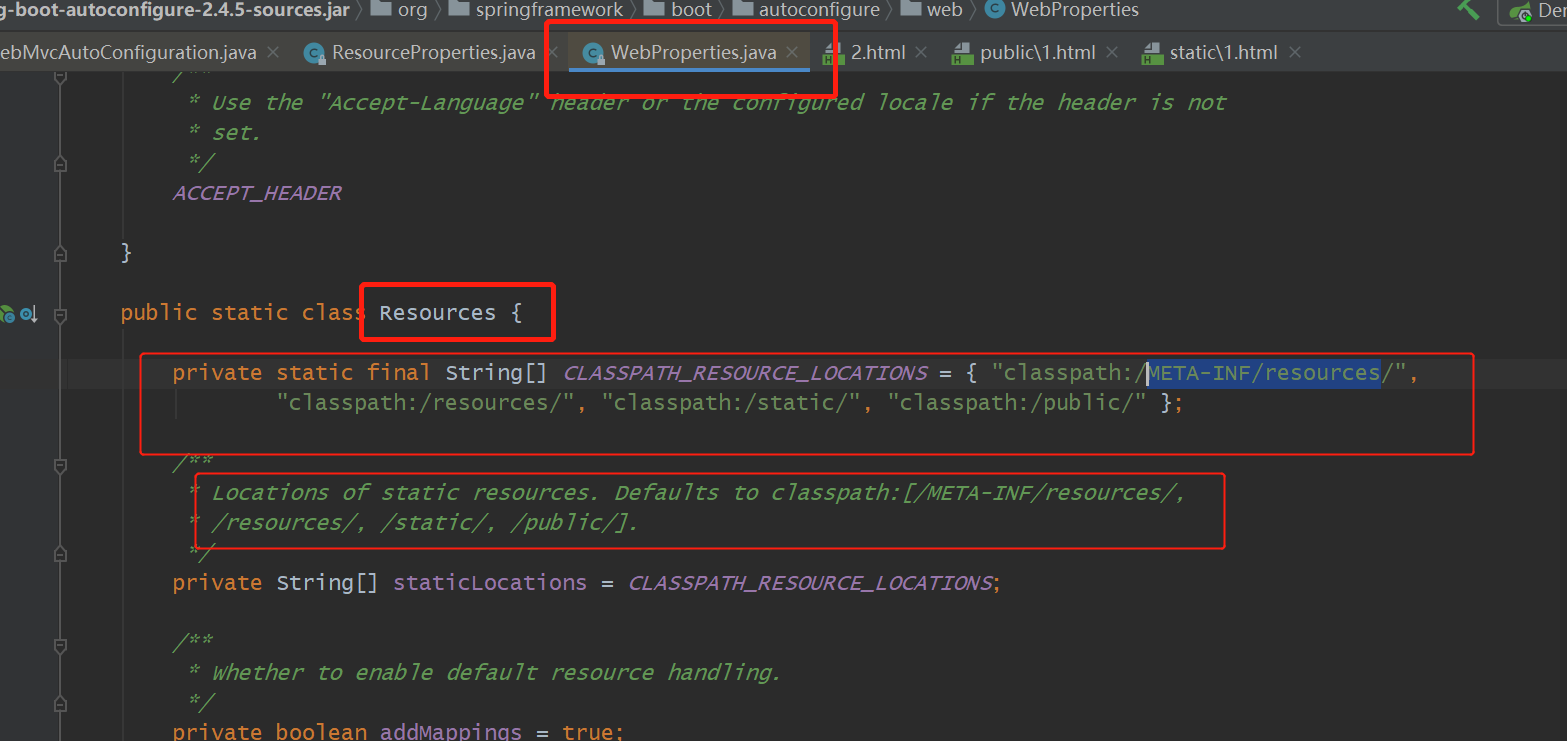This screenshot has height=741, width=1567.
Task: Click the Spring bean gutter icon
Action: tap(7, 314)
